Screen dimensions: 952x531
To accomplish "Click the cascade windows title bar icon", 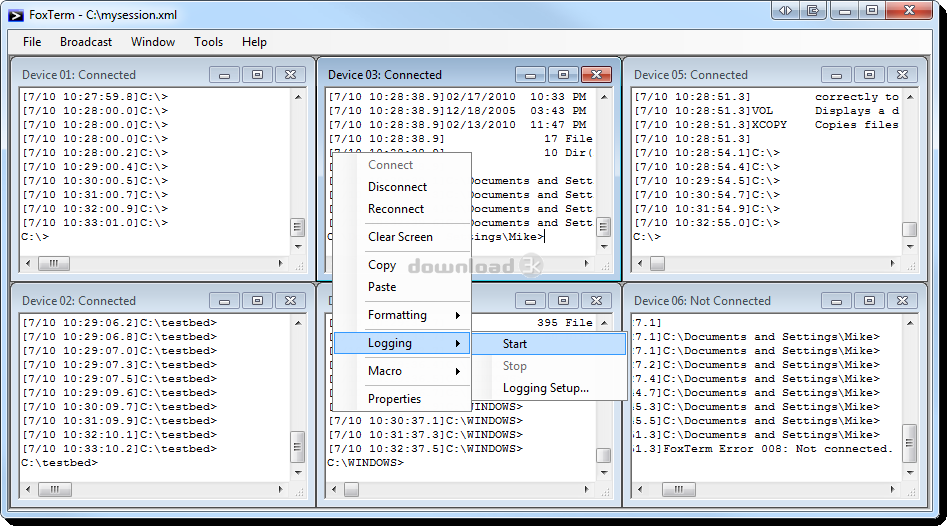I will (812, 10).
